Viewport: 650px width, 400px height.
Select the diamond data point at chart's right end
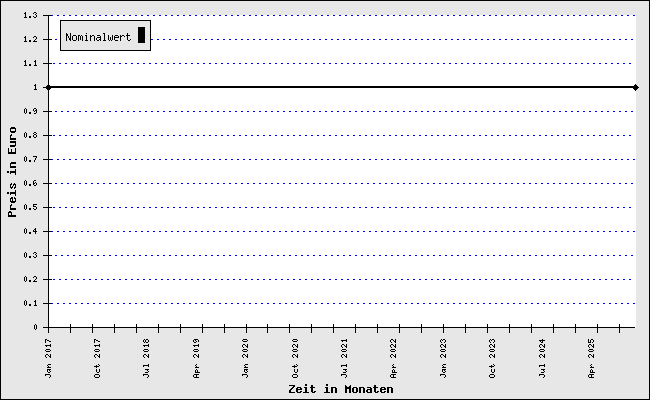pos(635,87)
